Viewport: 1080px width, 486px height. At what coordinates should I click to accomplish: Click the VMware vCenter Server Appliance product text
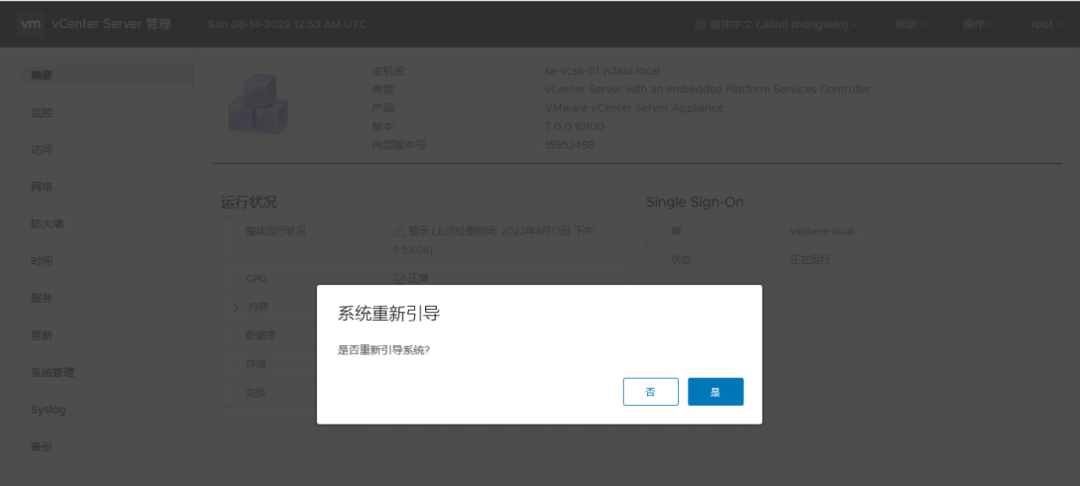[x=634, y=108]
